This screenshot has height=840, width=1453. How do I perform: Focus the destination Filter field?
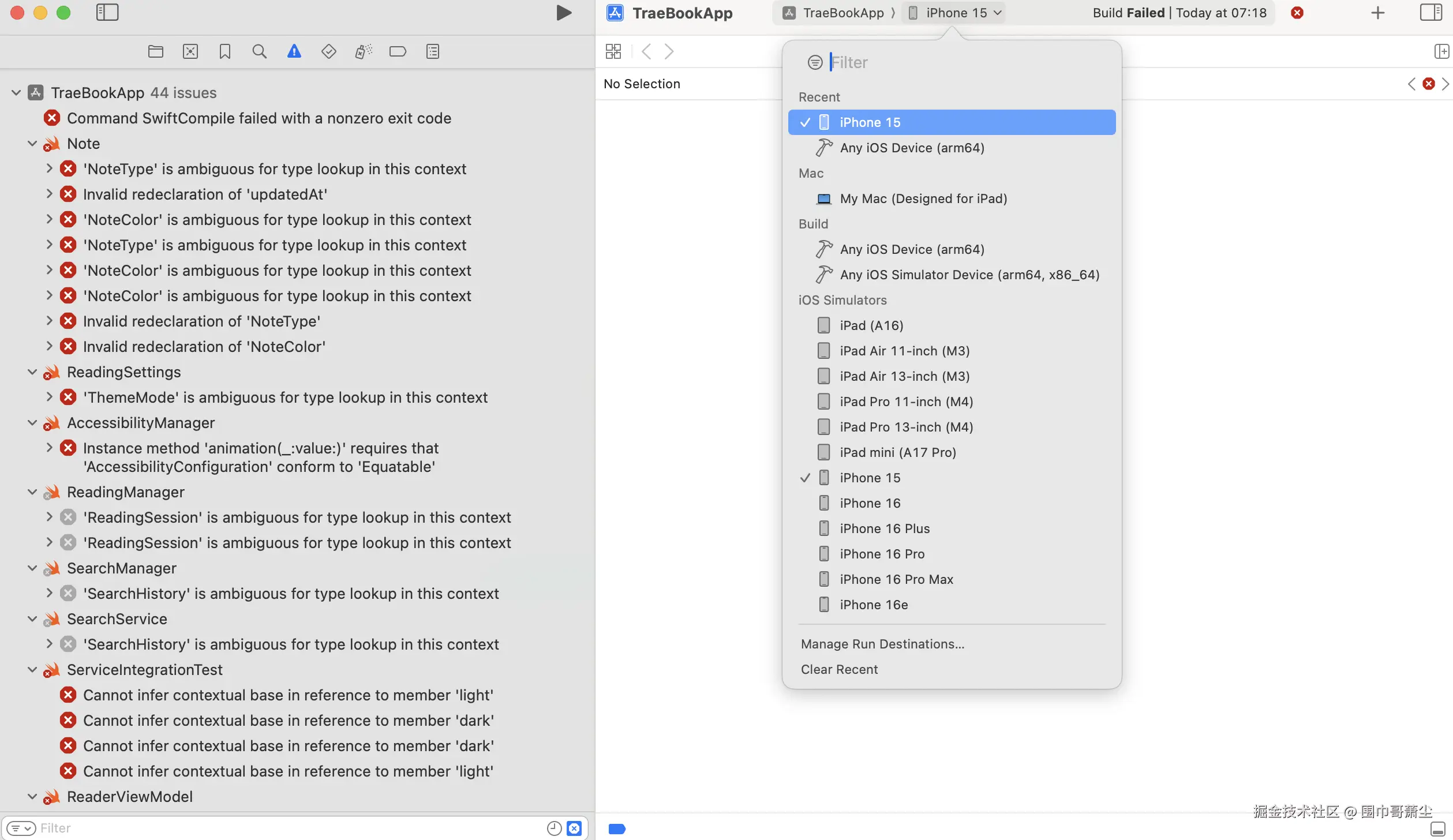coord(964,62)
